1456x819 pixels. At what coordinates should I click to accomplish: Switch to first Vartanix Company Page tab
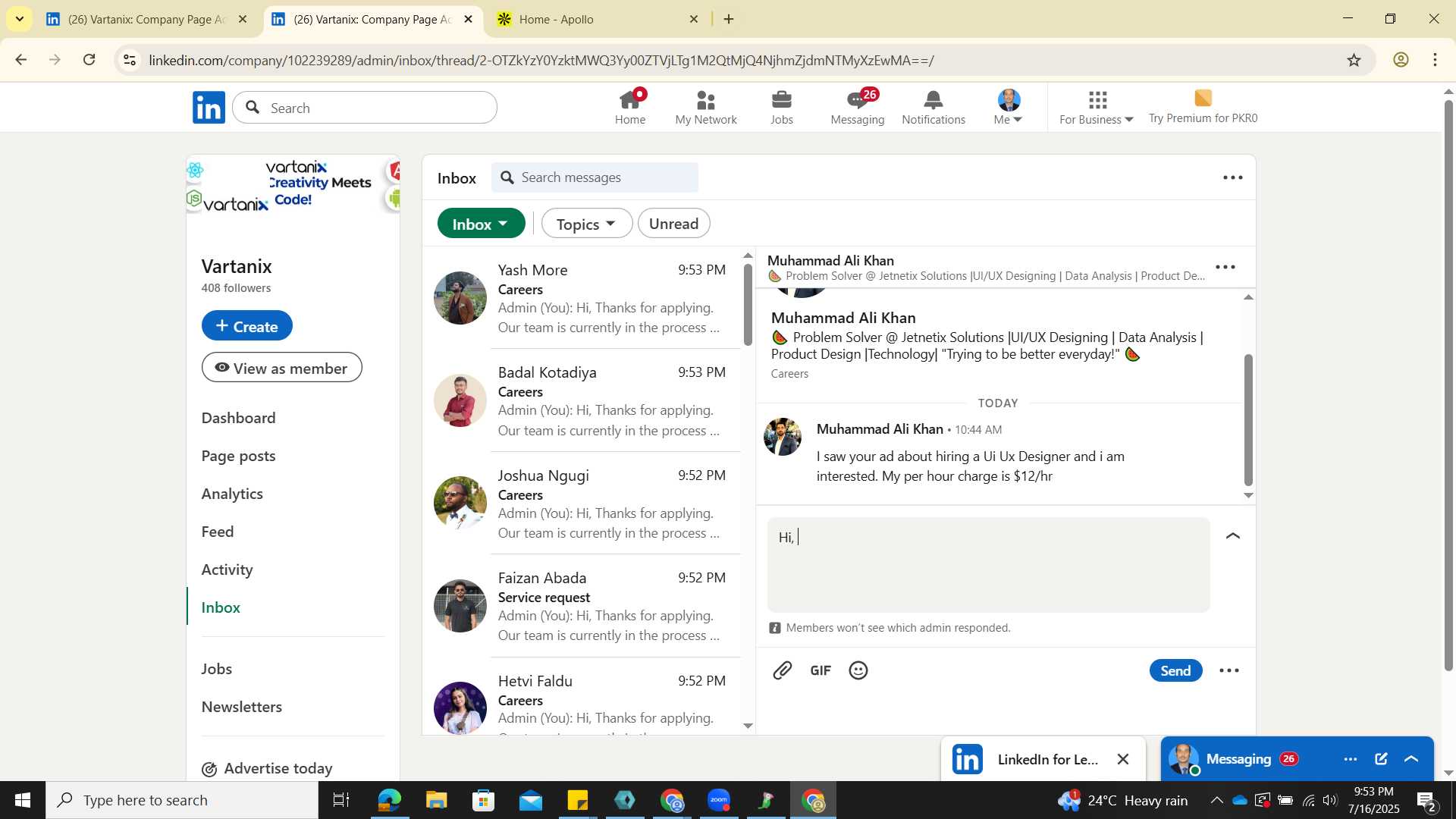pos(146,19)
